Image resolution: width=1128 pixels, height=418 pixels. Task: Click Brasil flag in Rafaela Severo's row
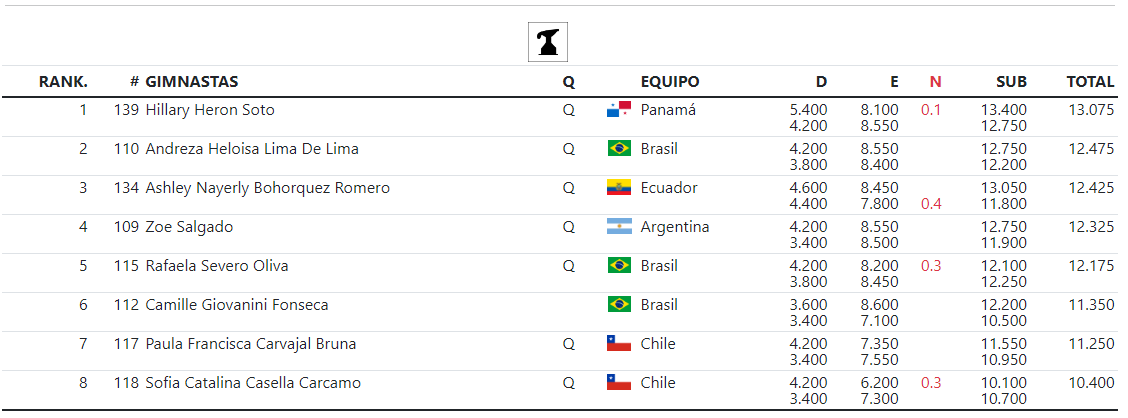click(x=619, y=266)
